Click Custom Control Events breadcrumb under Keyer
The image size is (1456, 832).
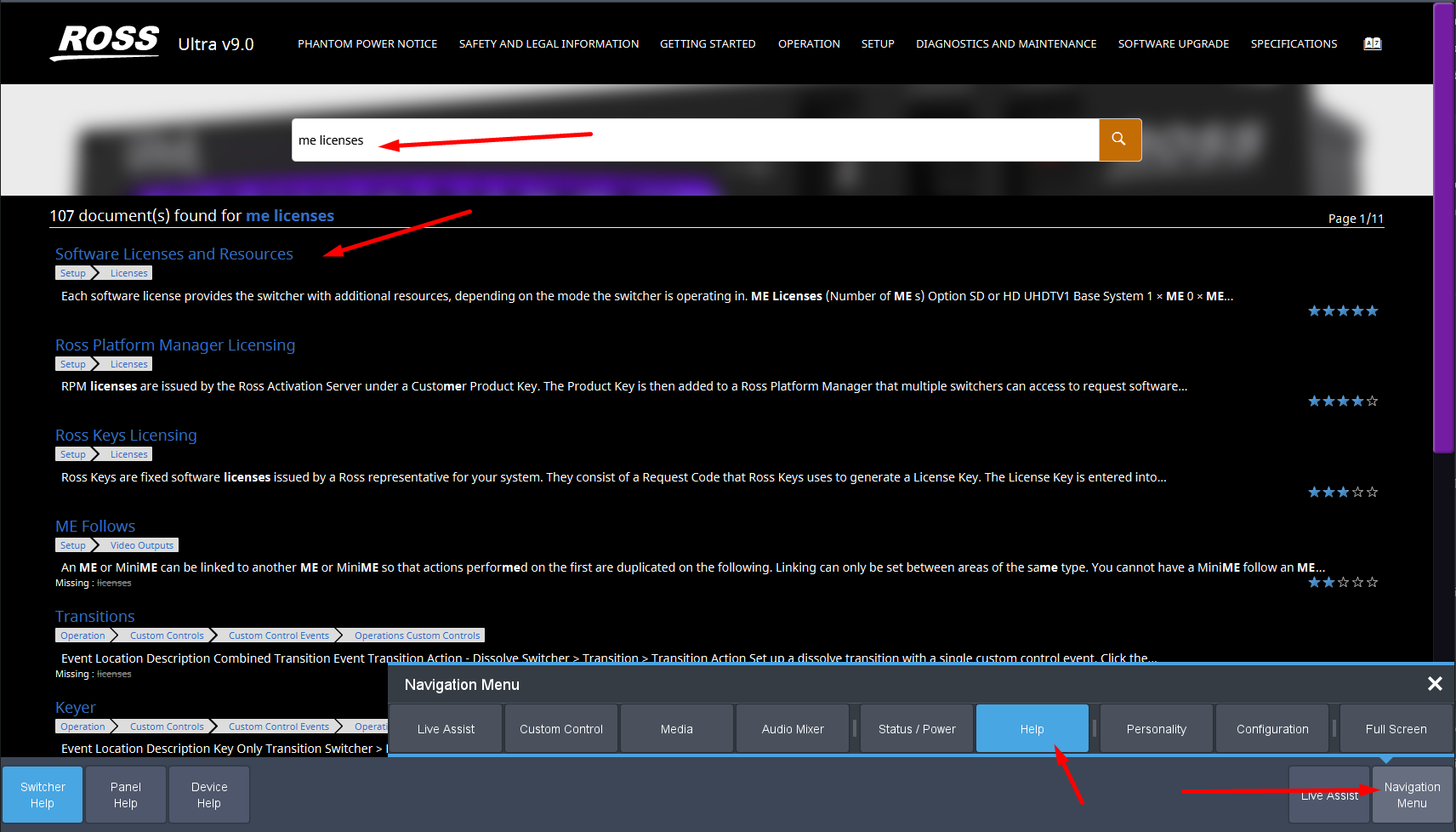coord(278,727)
